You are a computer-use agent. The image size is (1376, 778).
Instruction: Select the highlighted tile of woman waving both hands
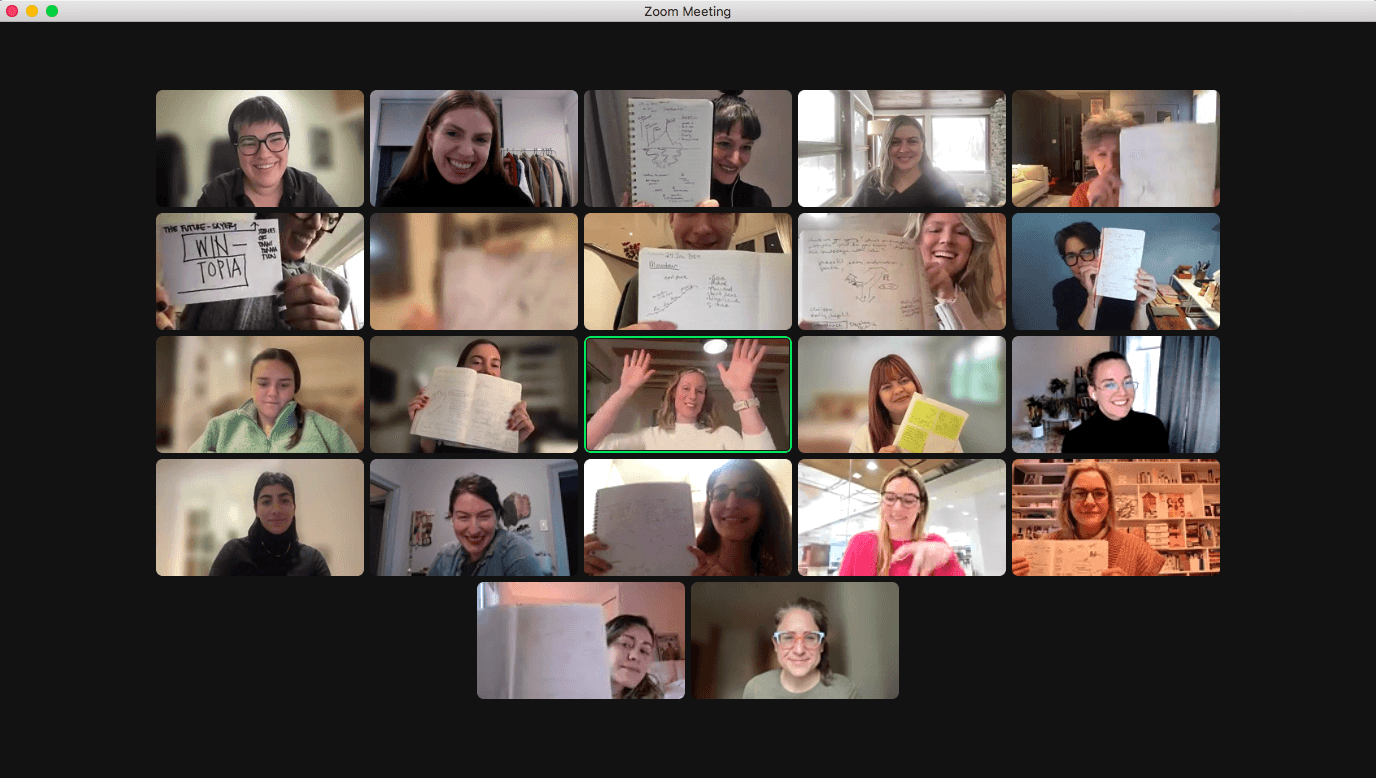pos(687,394)
